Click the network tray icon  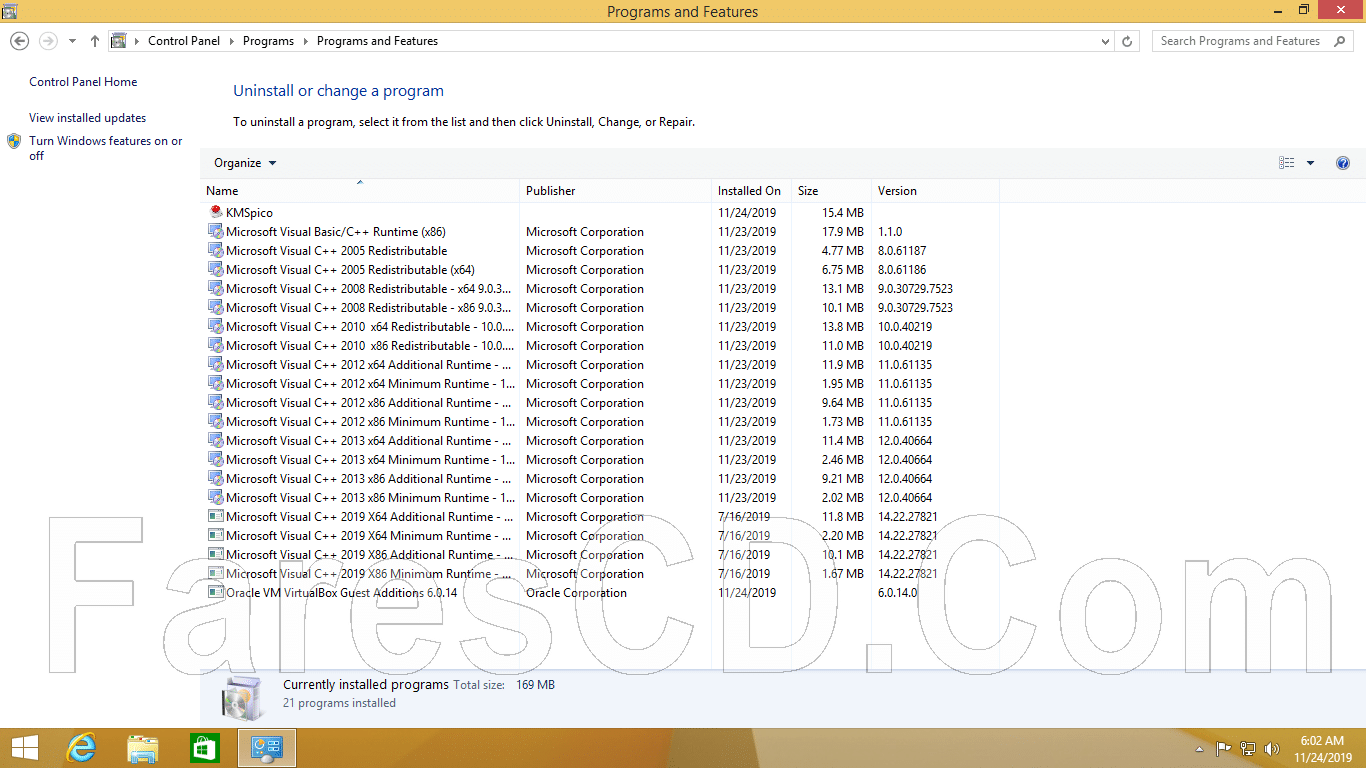1248,748
